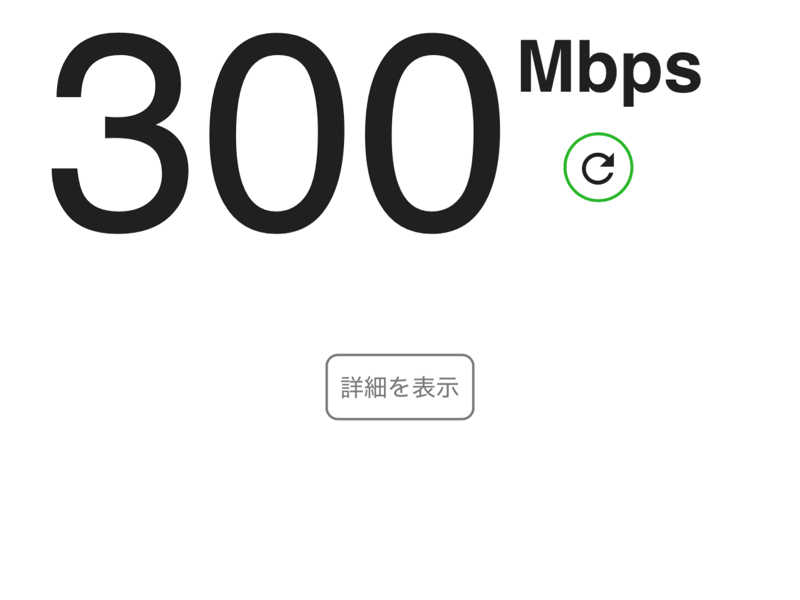Open the details section button

coord(400,387)
